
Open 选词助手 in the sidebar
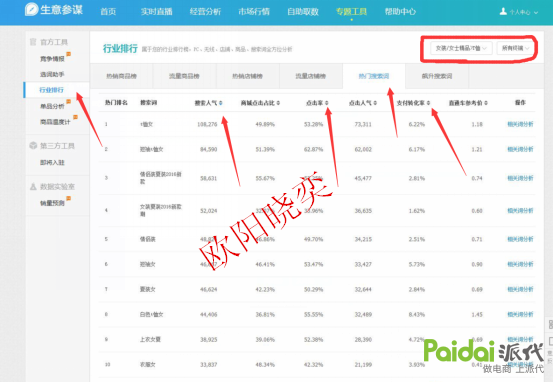pyautogui.click(x=52, y=74)
